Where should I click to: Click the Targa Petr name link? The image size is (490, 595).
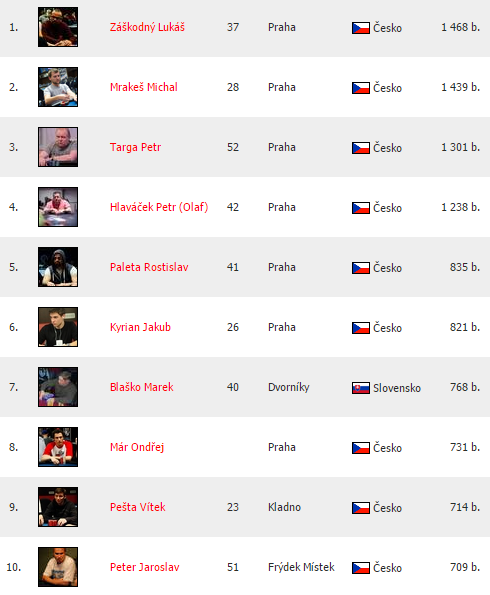point(135,147)
